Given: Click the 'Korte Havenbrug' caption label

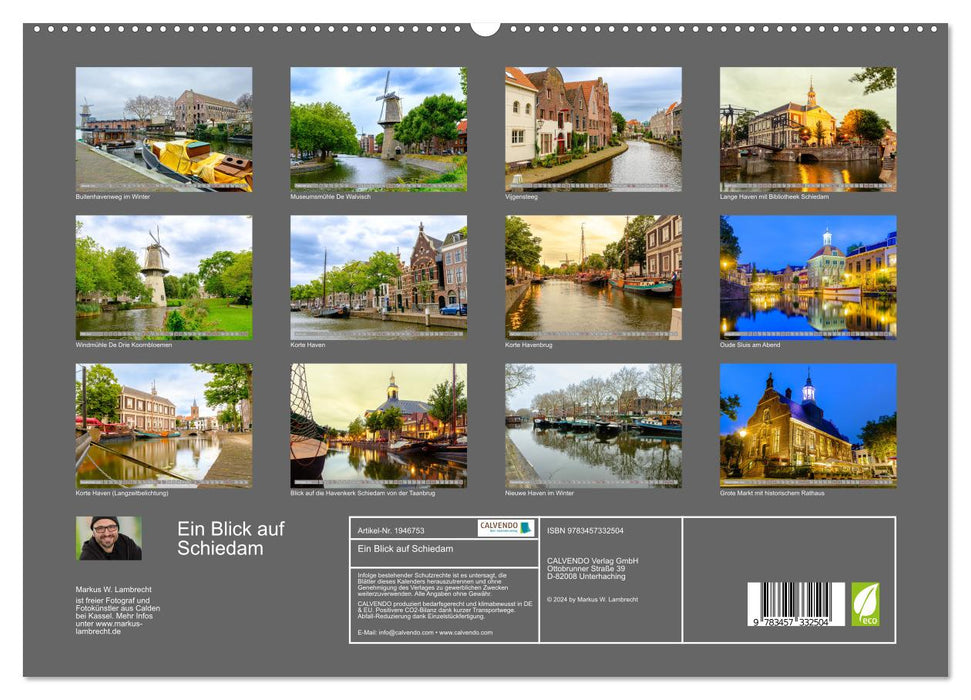Looking at the screenshot, I should coord(527,343).
